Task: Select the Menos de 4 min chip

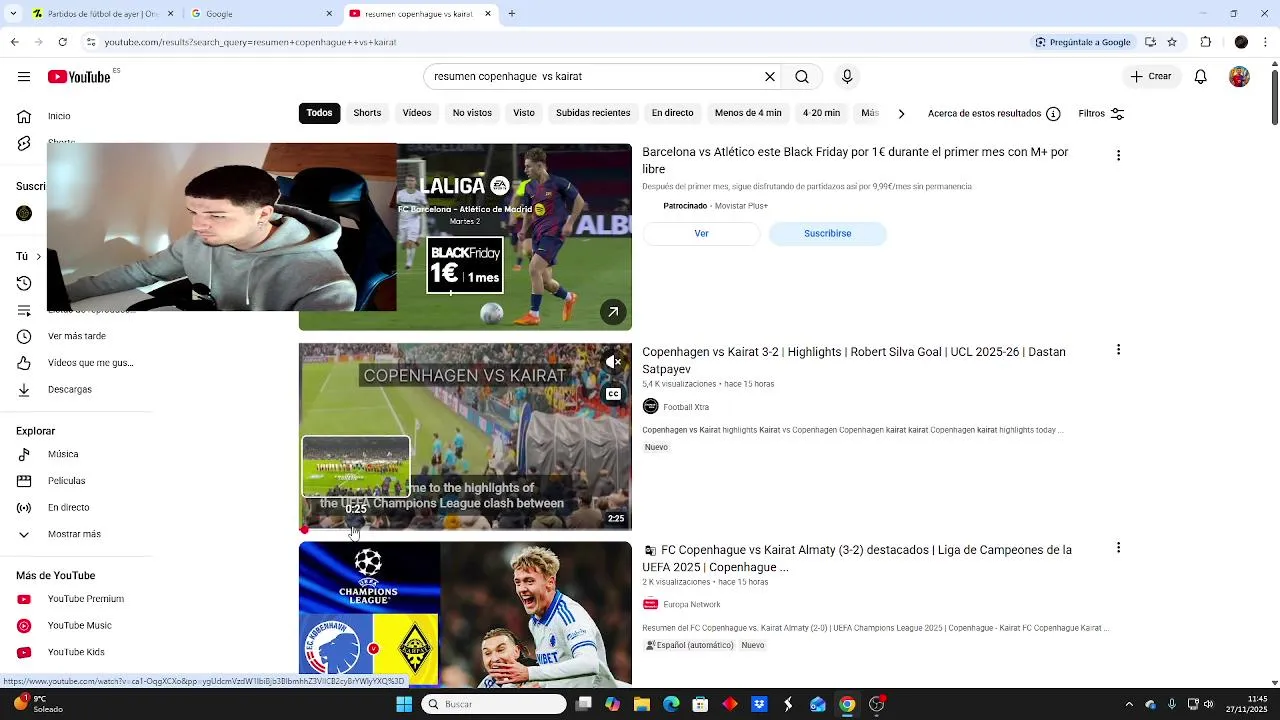Action: [x=748, y=113]
